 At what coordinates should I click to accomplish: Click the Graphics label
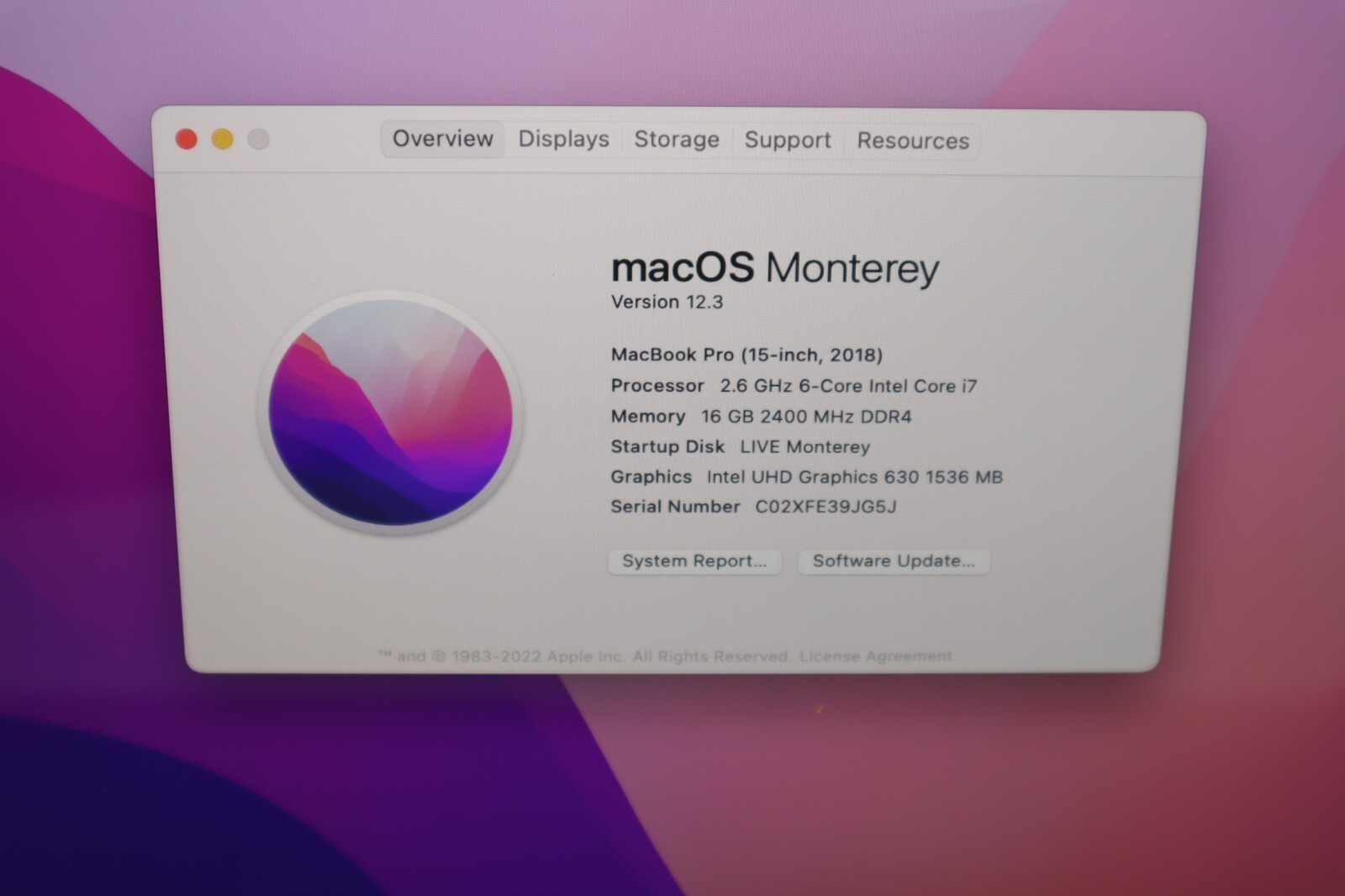tap(651, 477)
